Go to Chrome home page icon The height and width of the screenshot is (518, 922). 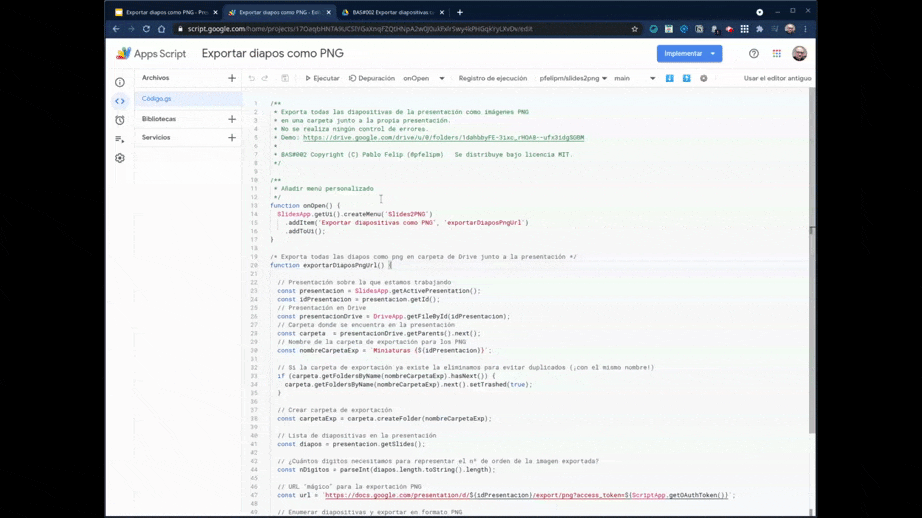point(161,29)
